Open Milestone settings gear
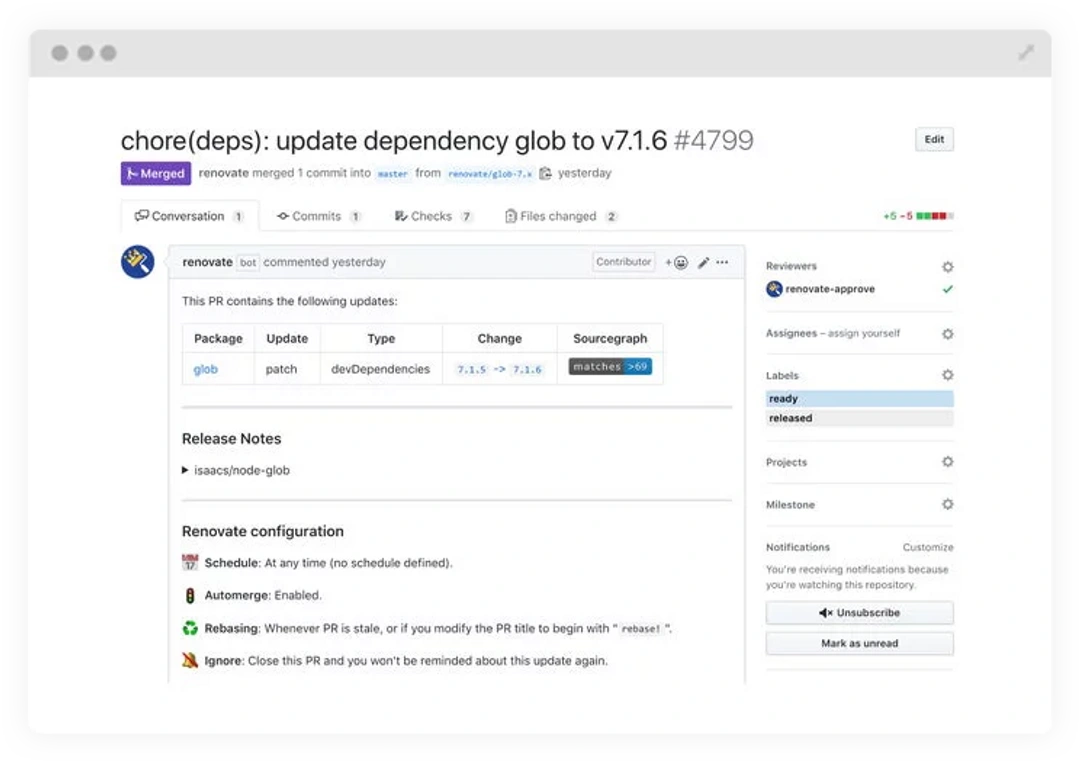Viewport: 1080px width, 762px height. (x=948, y=505)
